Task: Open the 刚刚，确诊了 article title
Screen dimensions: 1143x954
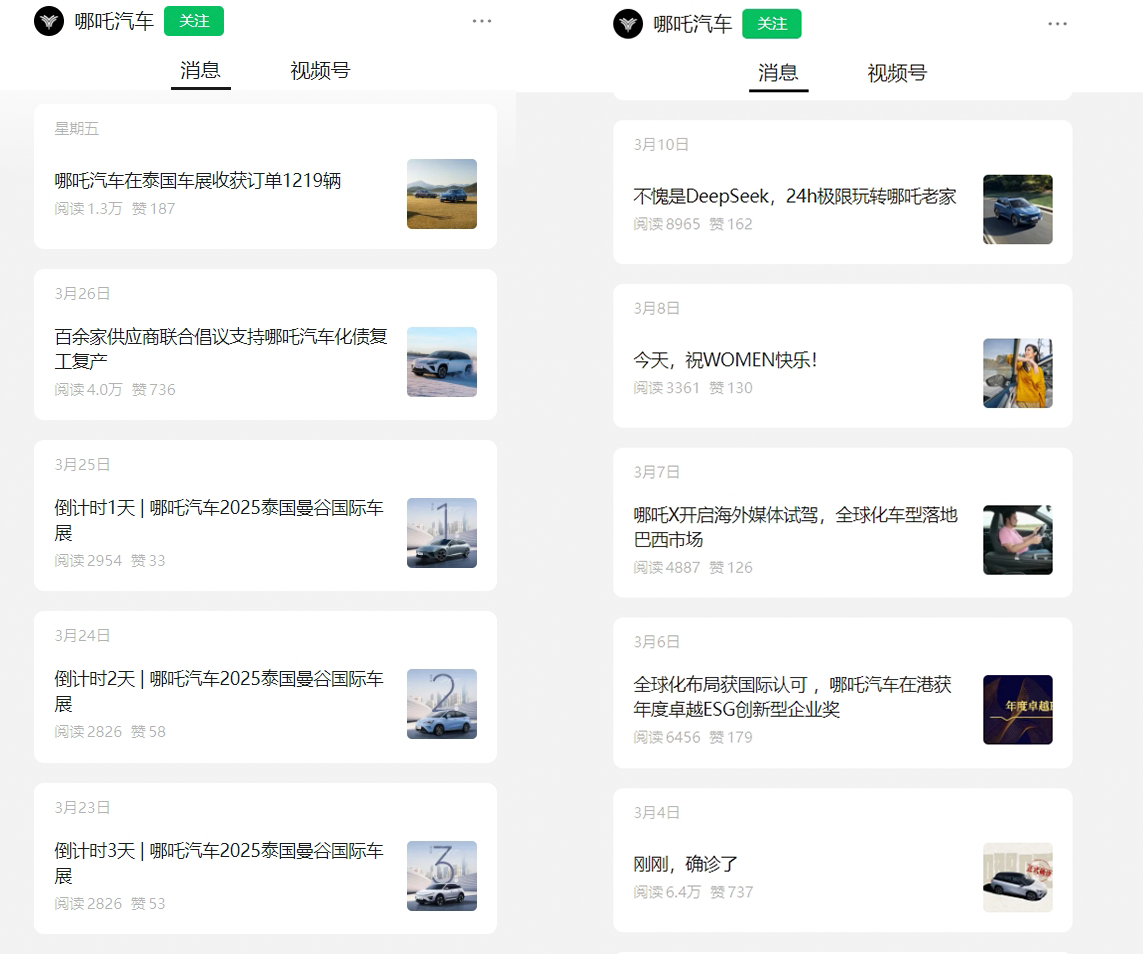Action: [x=686, y=864]
